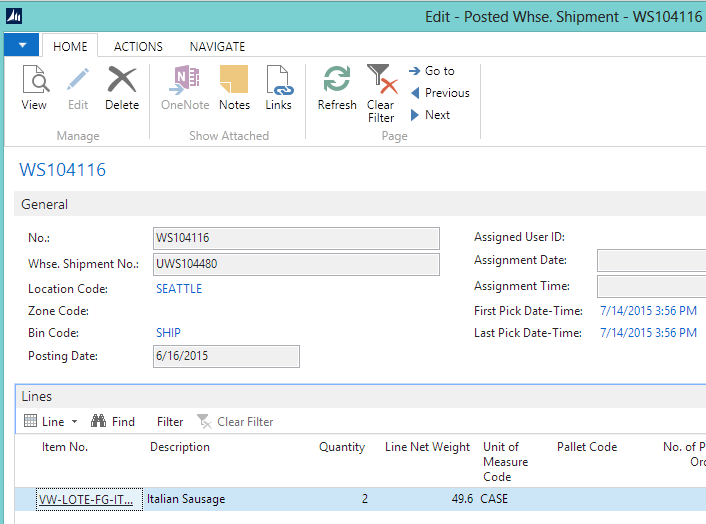
Task: Click the SHIP bin code link
Action: tap(168, 333)
